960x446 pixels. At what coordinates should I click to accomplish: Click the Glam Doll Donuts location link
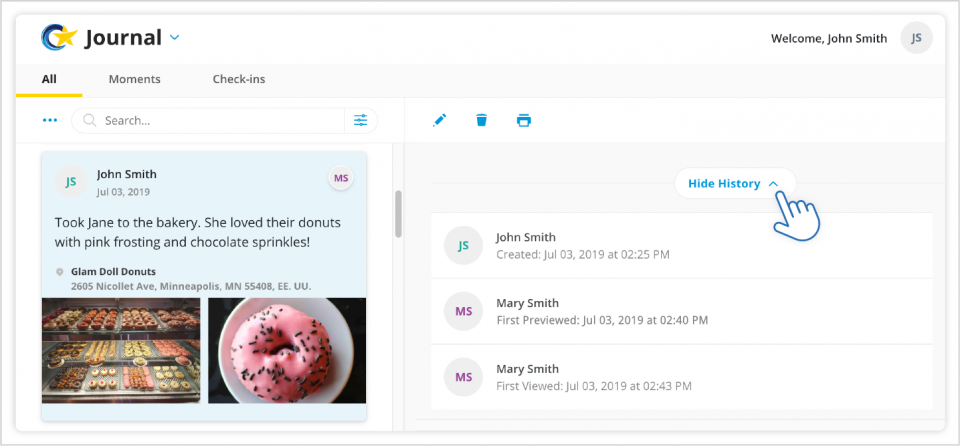click(113, 271)
